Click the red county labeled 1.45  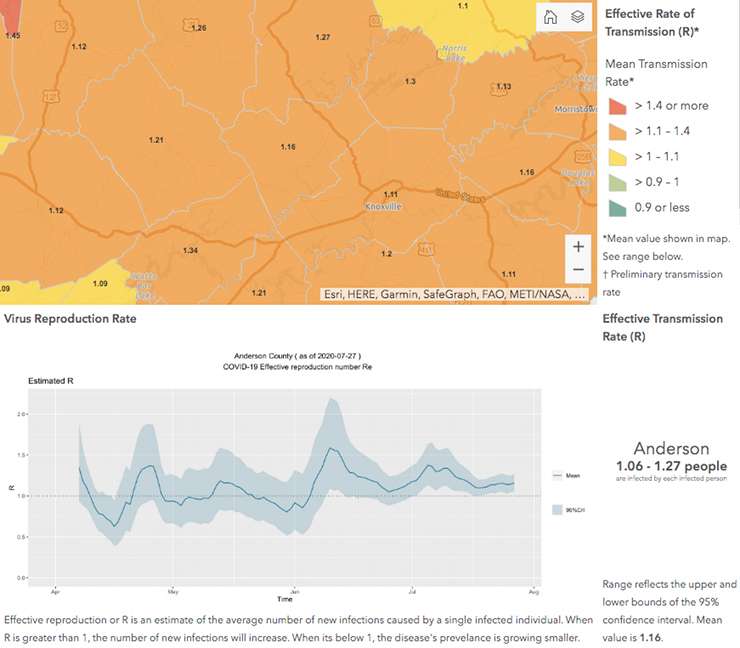[12, 36]
